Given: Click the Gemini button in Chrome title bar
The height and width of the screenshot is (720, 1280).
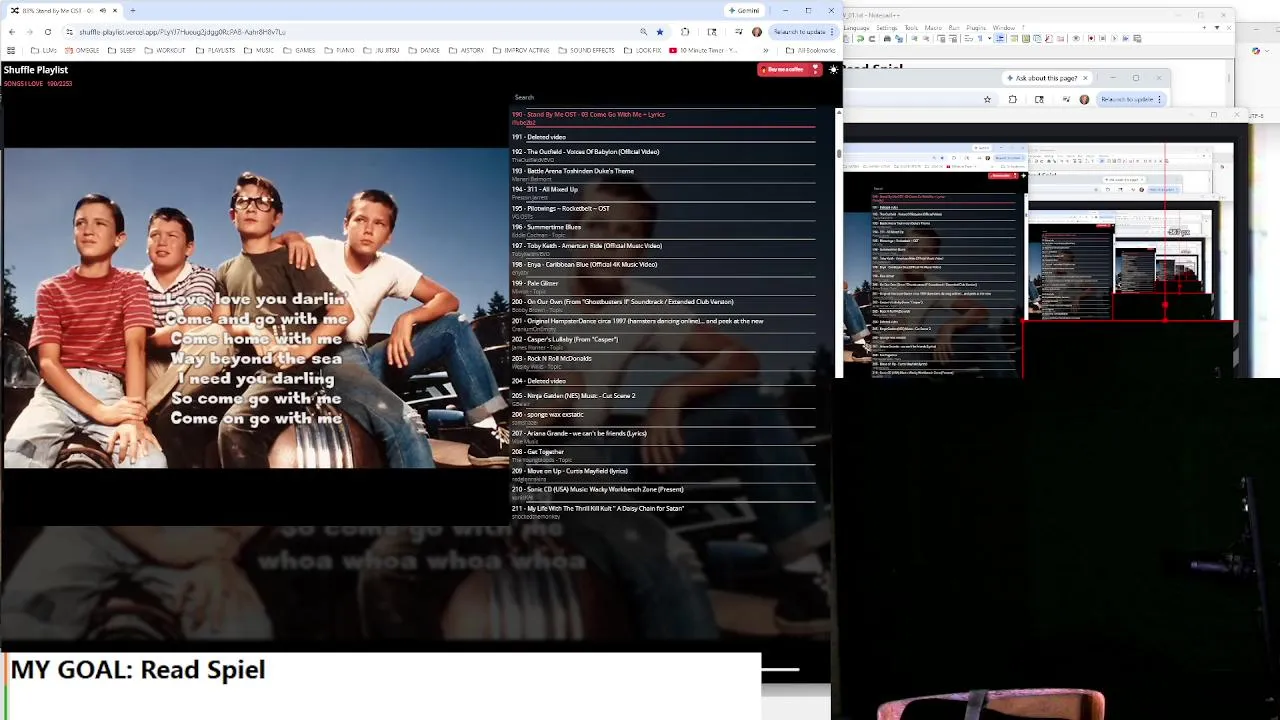Looking at the screenshot, I should [744, 11].
